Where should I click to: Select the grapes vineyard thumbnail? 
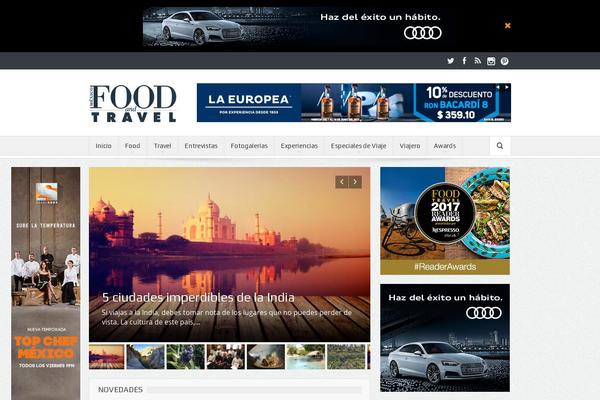186,357
